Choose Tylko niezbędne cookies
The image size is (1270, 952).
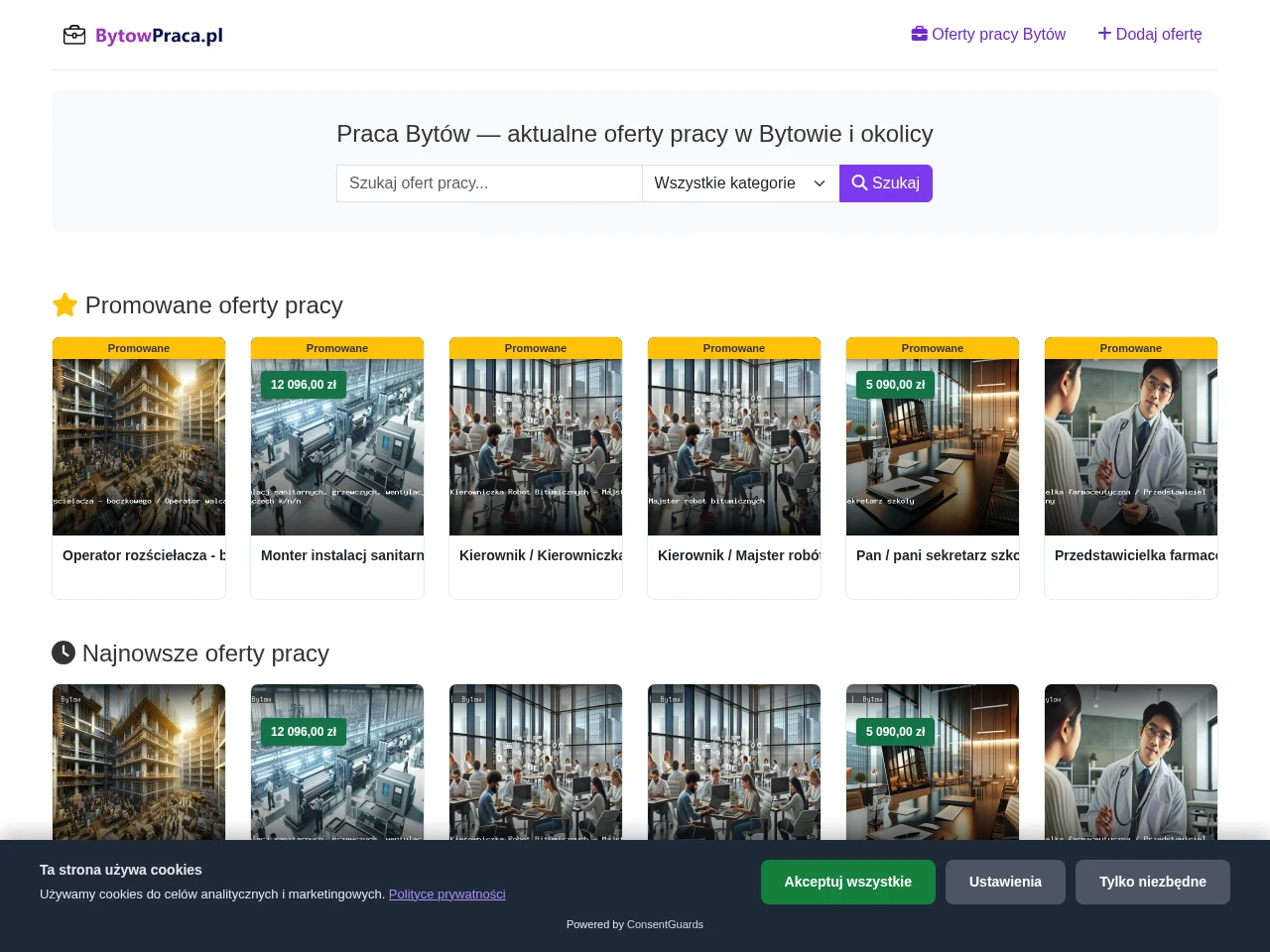click(1153, 882)
